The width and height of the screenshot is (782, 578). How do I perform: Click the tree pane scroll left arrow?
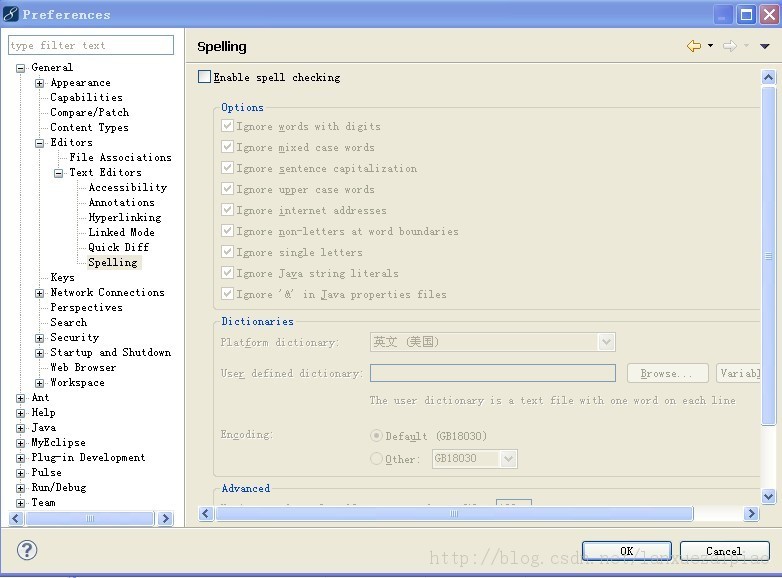pos(16,519)
